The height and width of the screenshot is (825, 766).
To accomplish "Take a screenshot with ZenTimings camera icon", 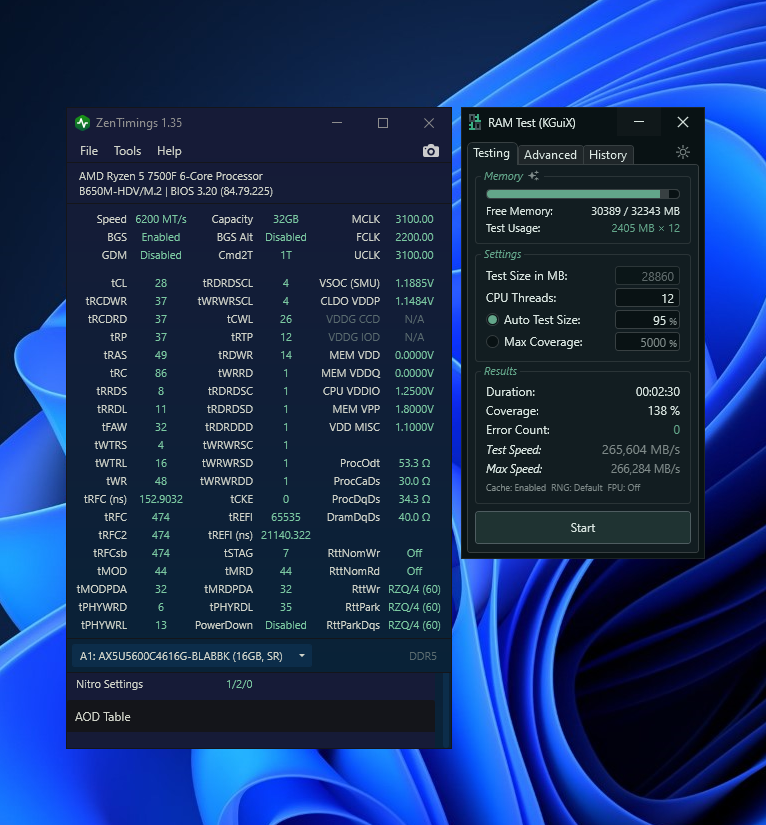I will (430, 151).
